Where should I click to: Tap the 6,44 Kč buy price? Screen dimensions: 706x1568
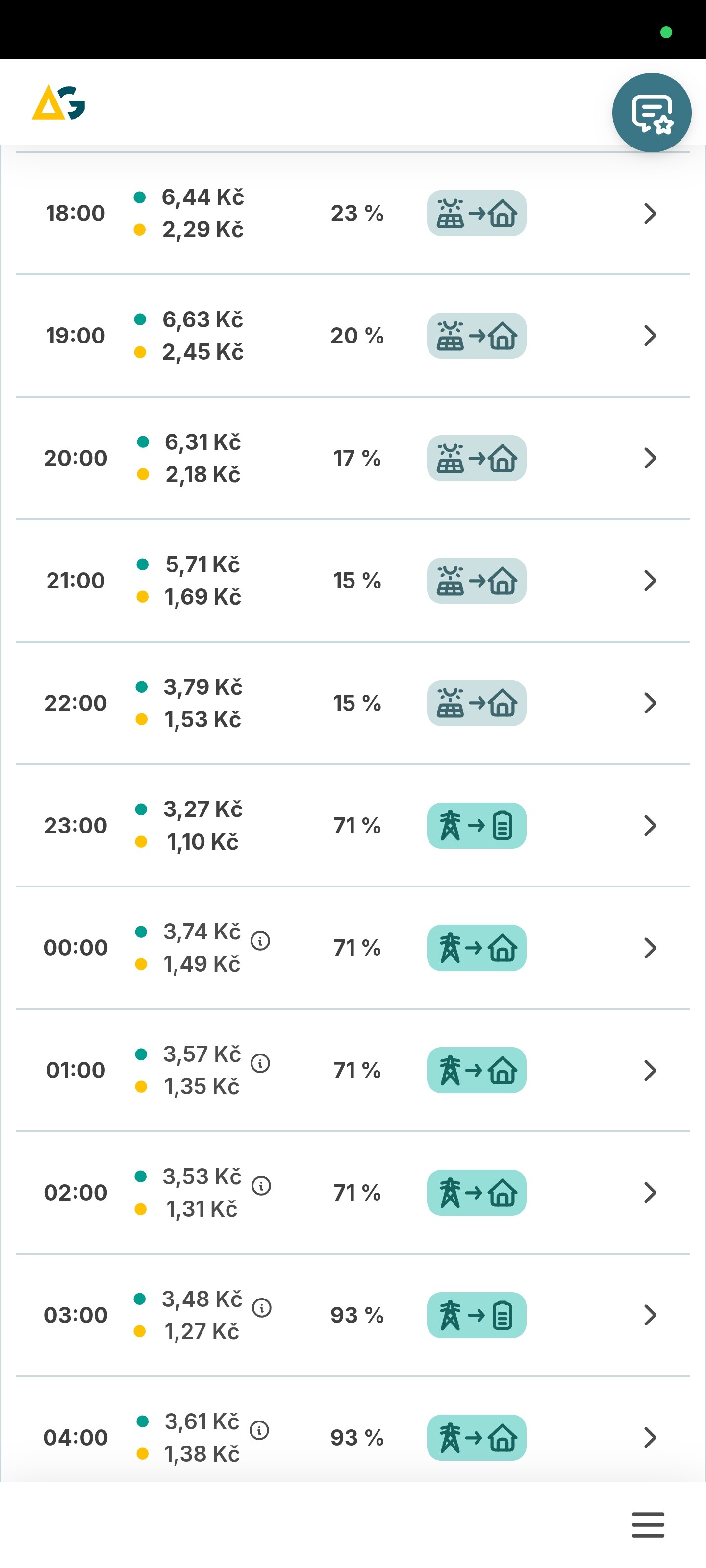(x=202, y=197)
